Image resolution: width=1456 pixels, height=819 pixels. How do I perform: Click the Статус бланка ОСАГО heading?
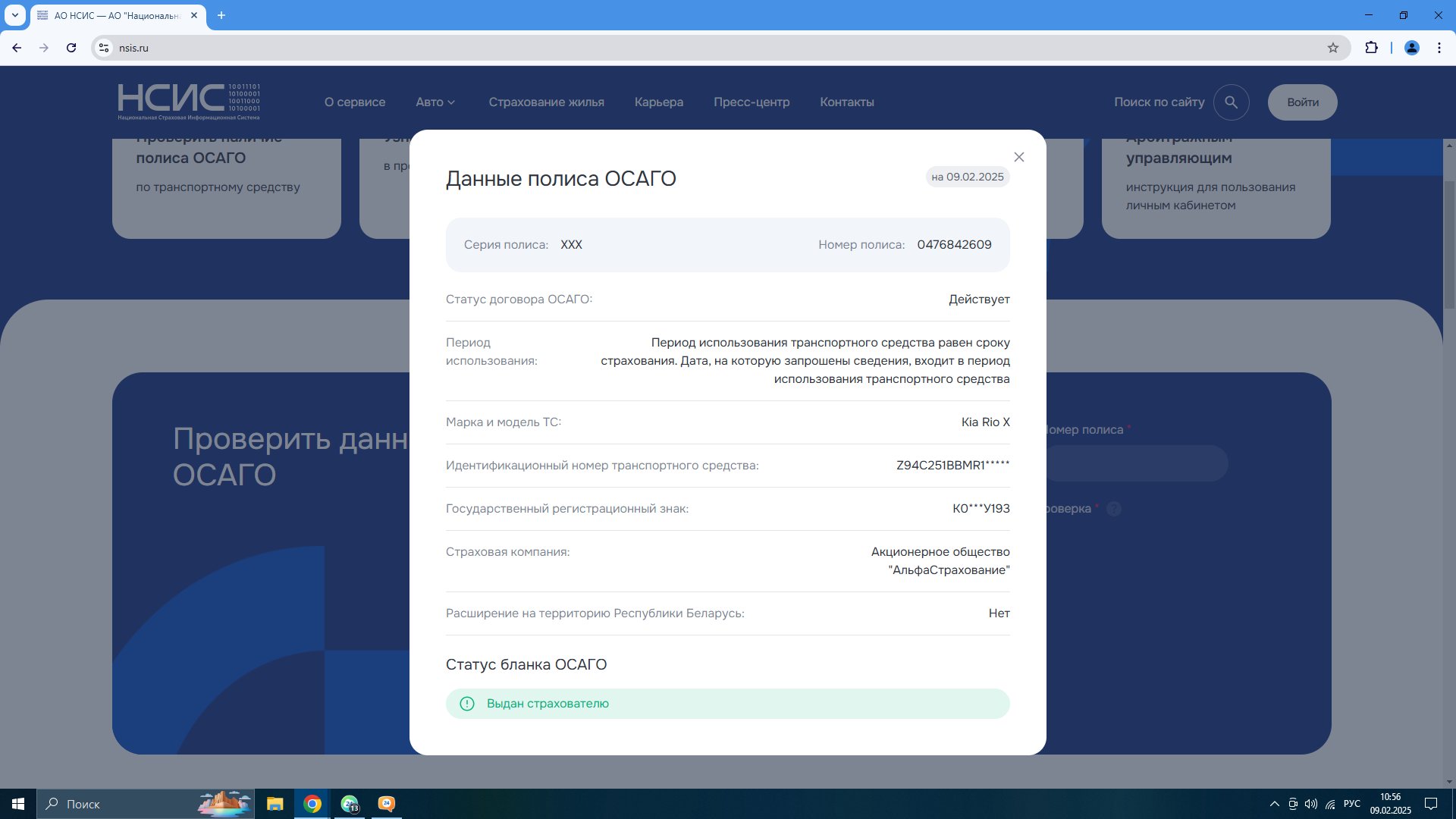(x=526, y=664)
